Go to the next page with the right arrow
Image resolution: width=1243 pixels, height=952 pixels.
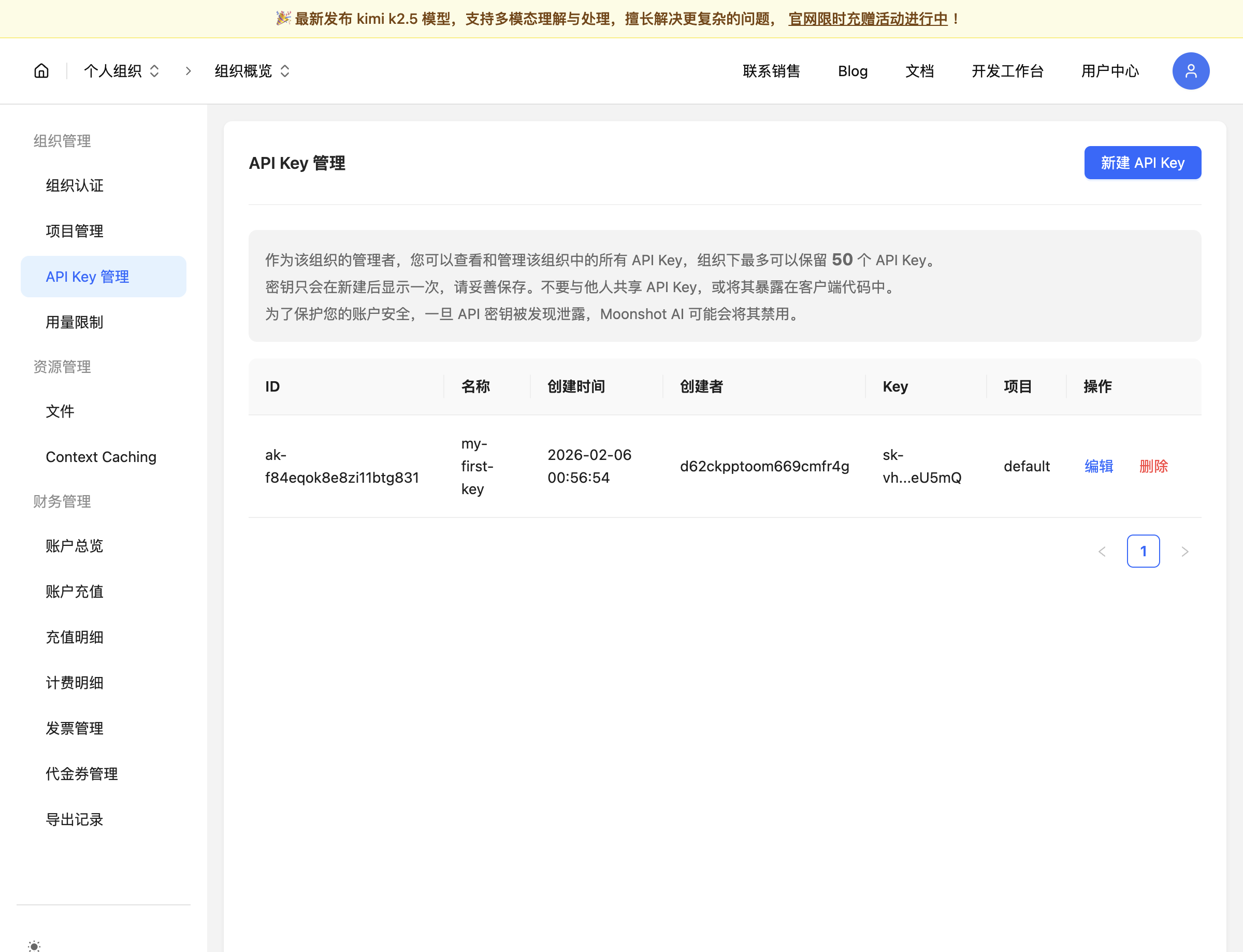pos(1184,551)
